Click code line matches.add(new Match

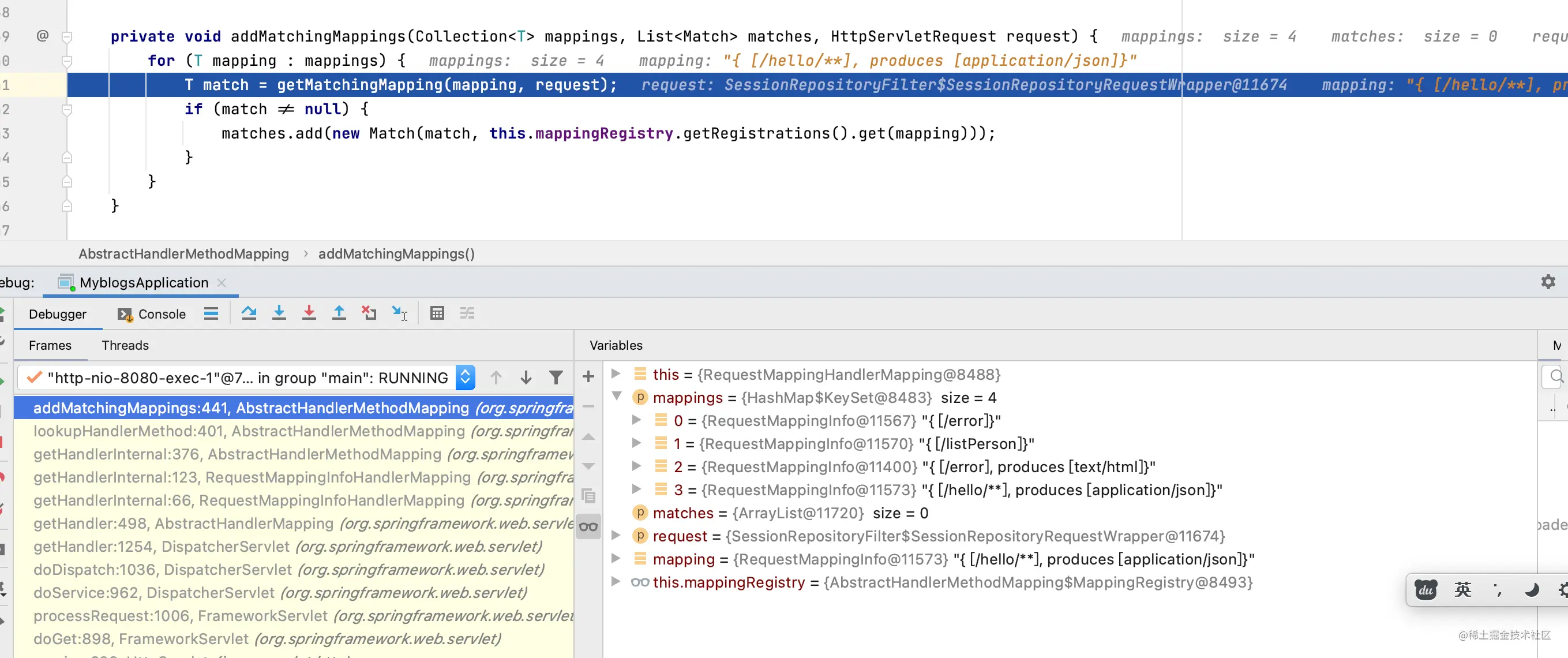point(608,133)
